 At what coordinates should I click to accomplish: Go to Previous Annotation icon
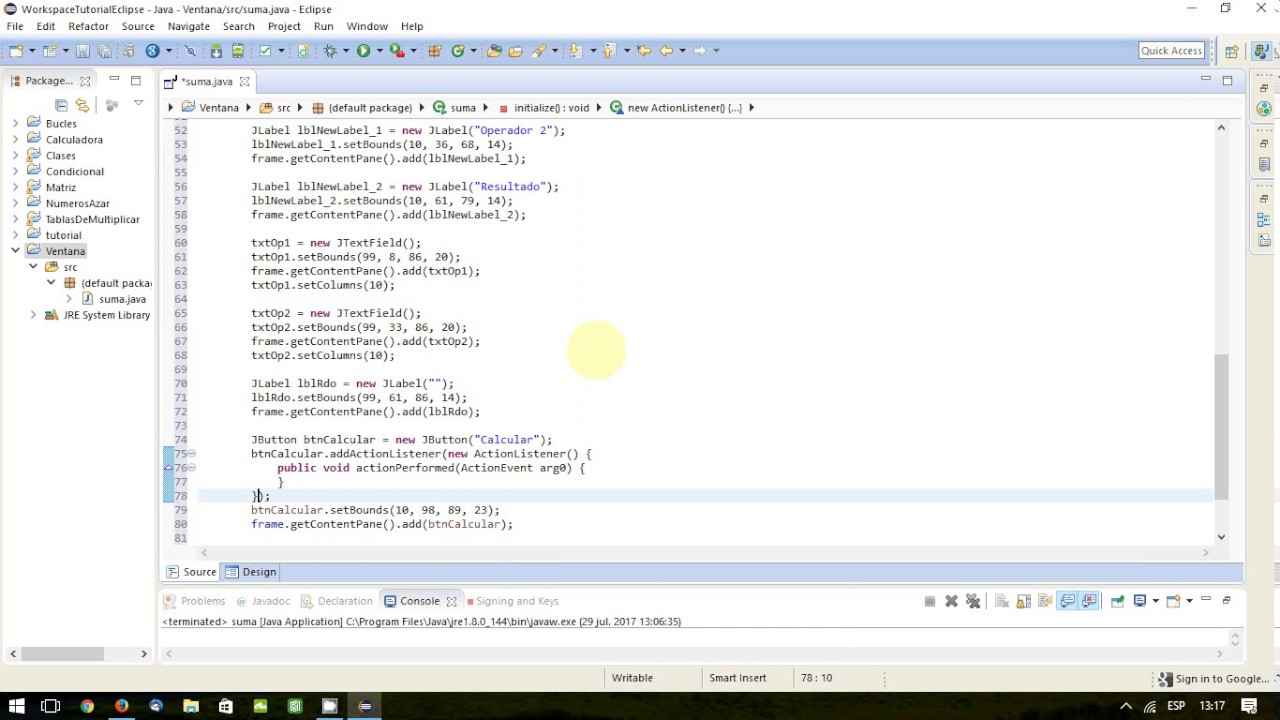click(609, 50)
